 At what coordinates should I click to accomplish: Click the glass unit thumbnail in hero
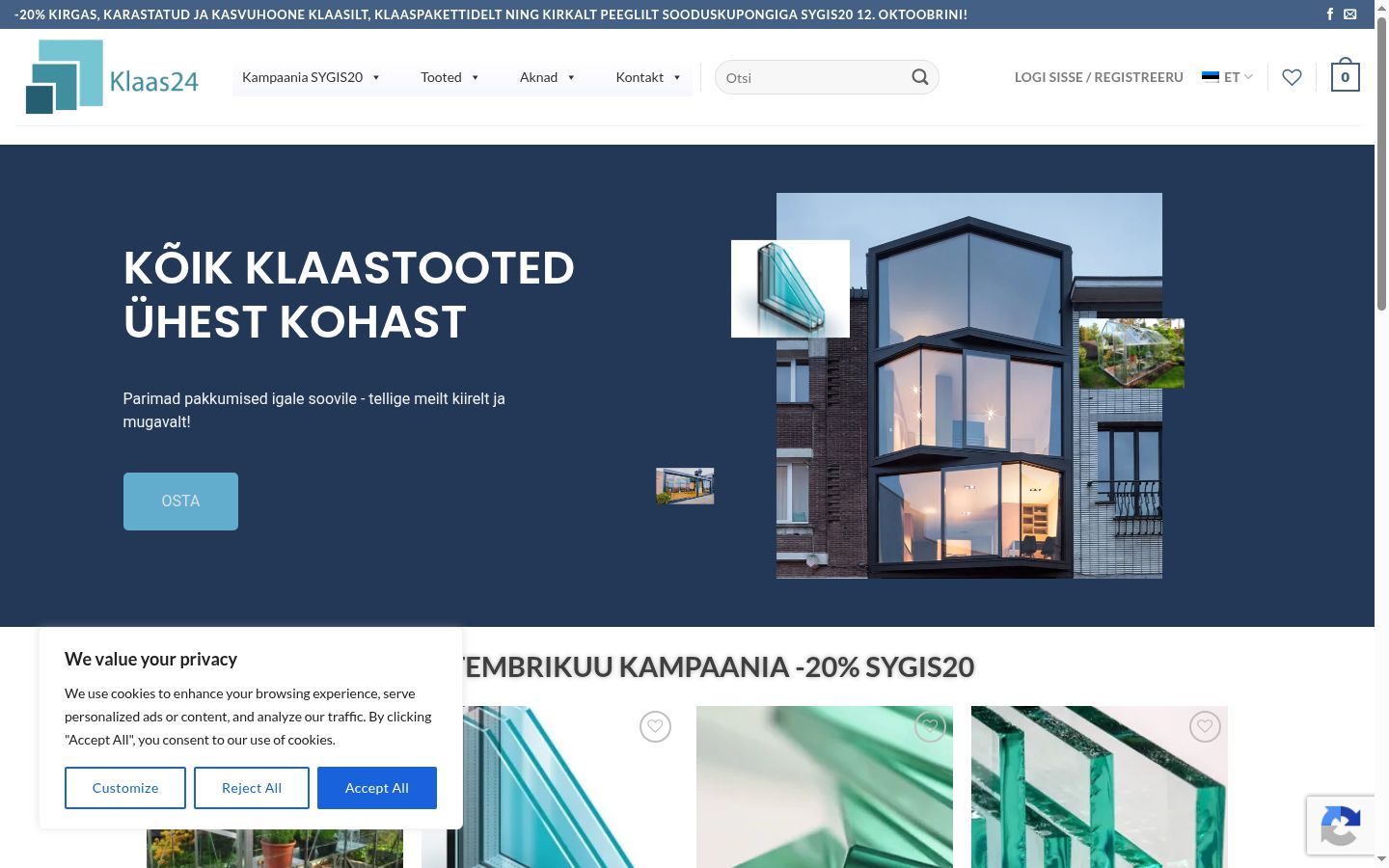(790, 288)
